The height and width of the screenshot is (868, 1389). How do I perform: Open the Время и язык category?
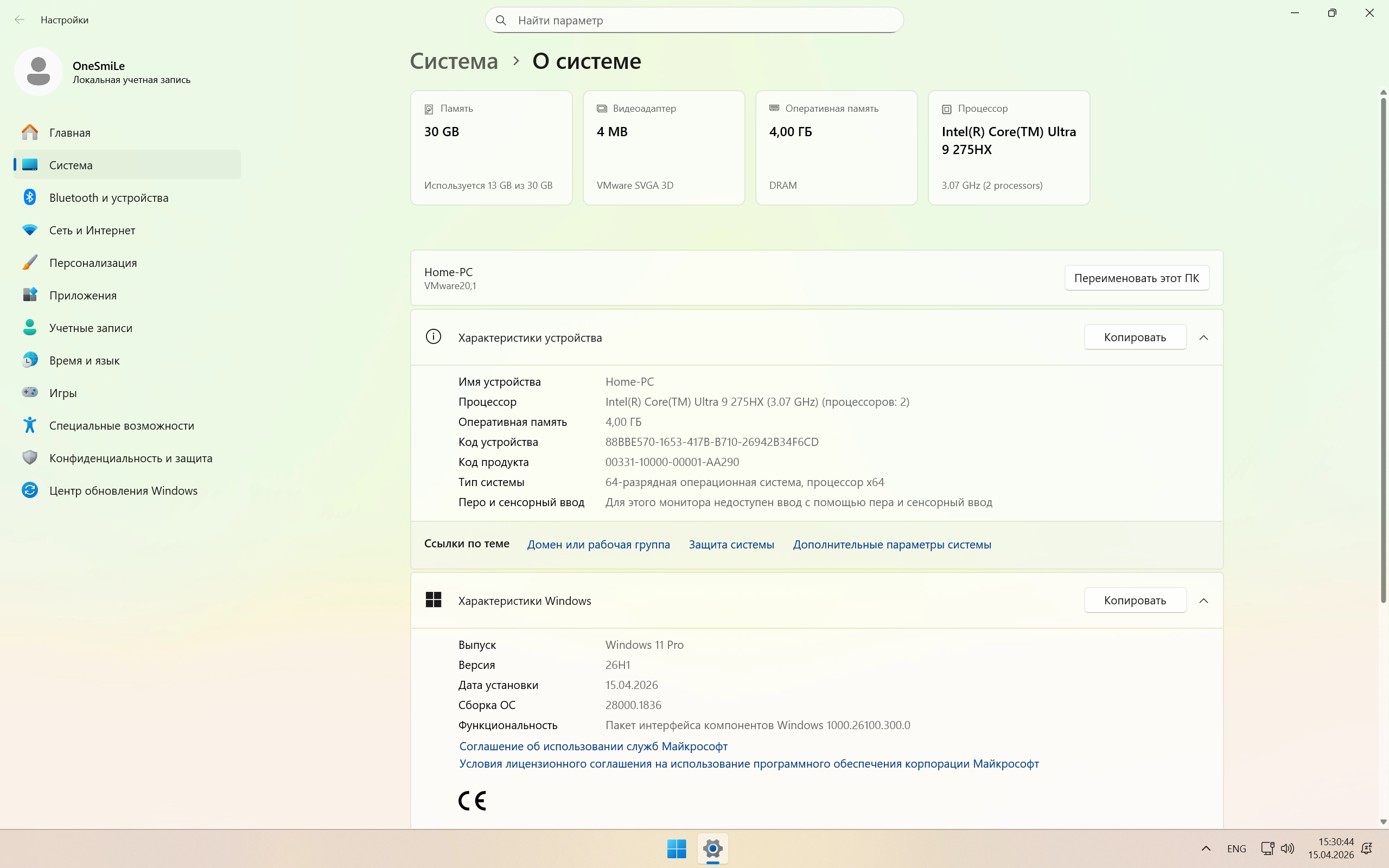[85, 361]
